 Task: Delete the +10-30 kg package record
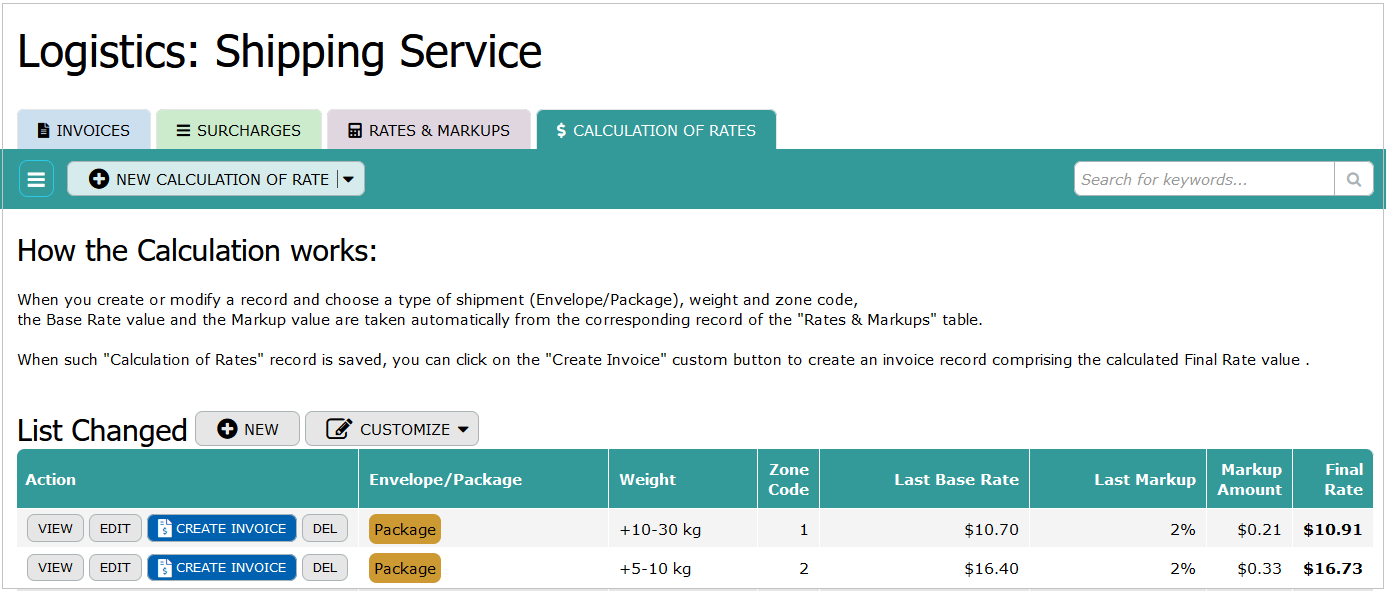[x=325, y=529]
